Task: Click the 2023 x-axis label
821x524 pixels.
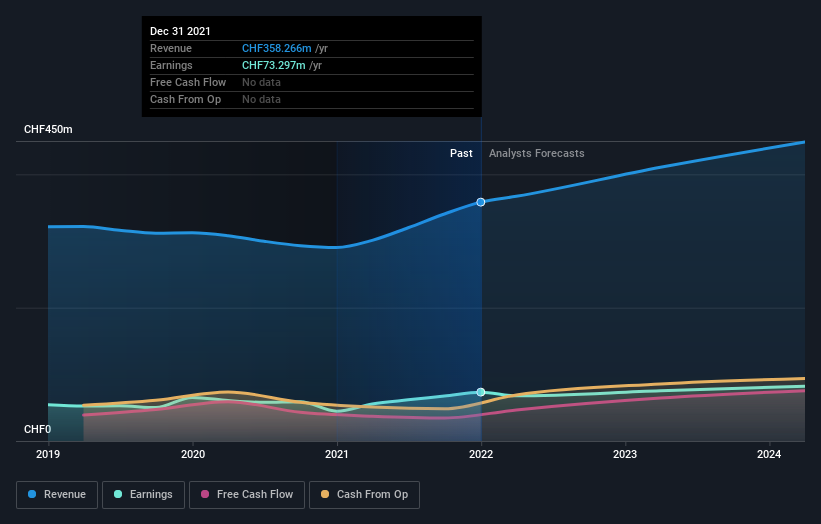Action: coord(625,454)
